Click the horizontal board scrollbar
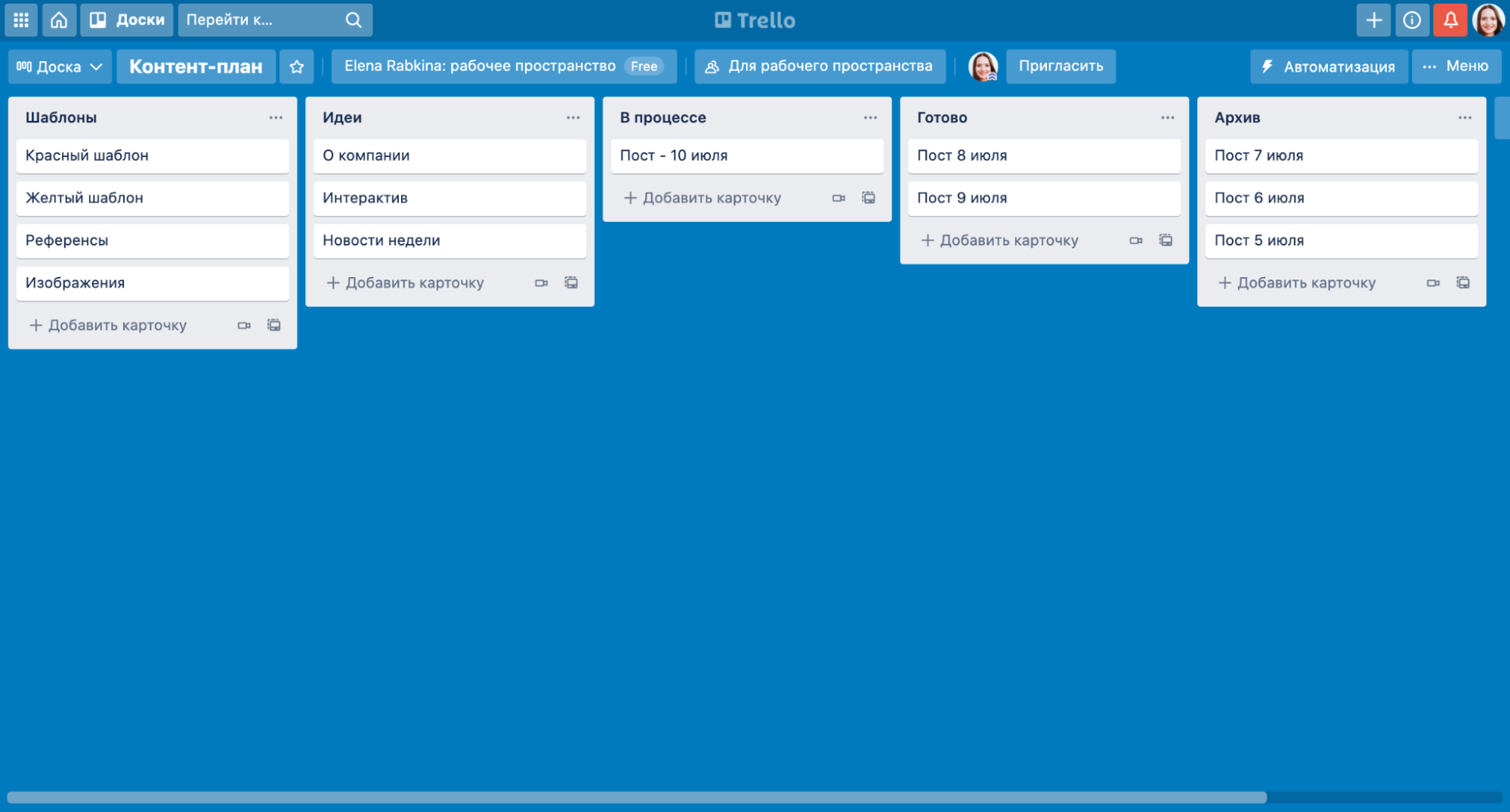 636,798
